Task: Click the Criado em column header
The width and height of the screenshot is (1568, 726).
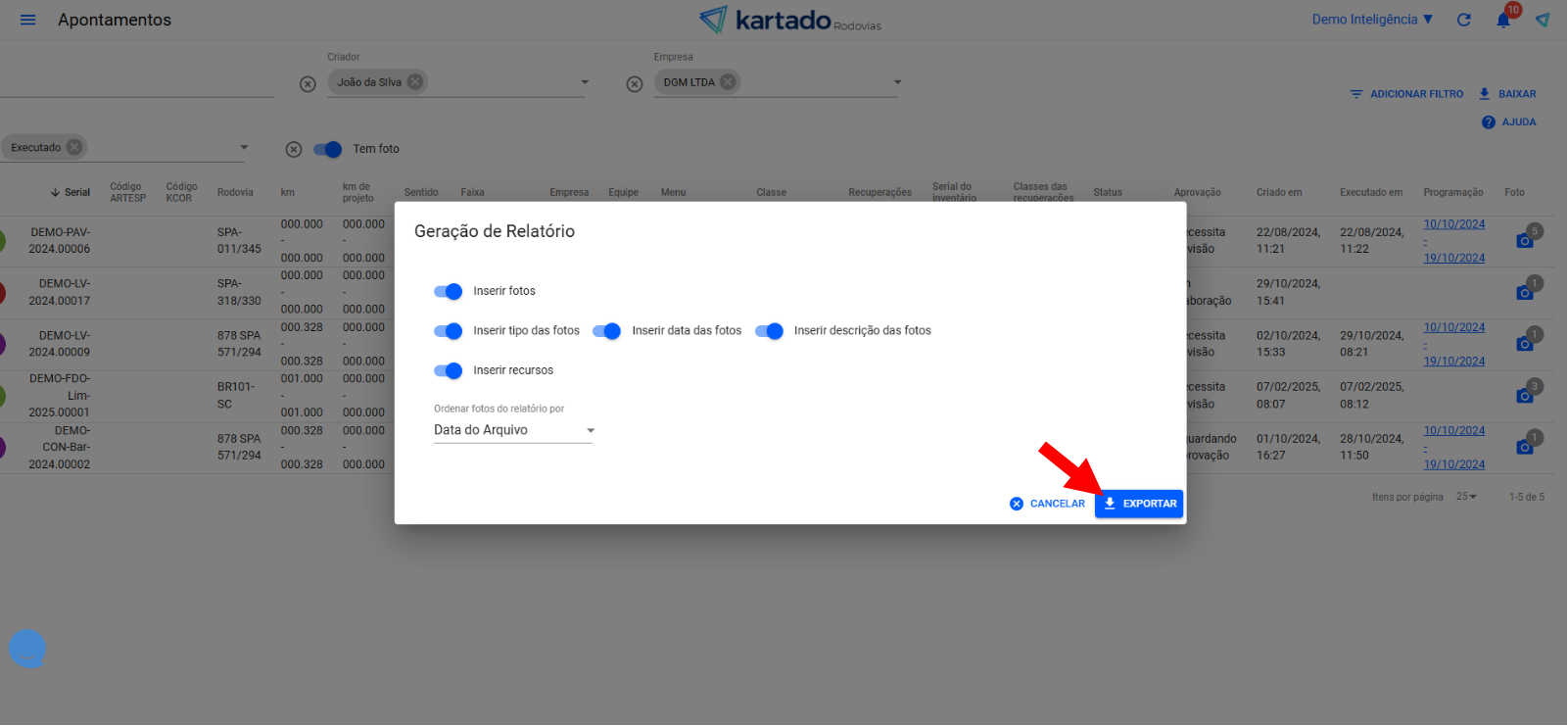Action: 1279,193
